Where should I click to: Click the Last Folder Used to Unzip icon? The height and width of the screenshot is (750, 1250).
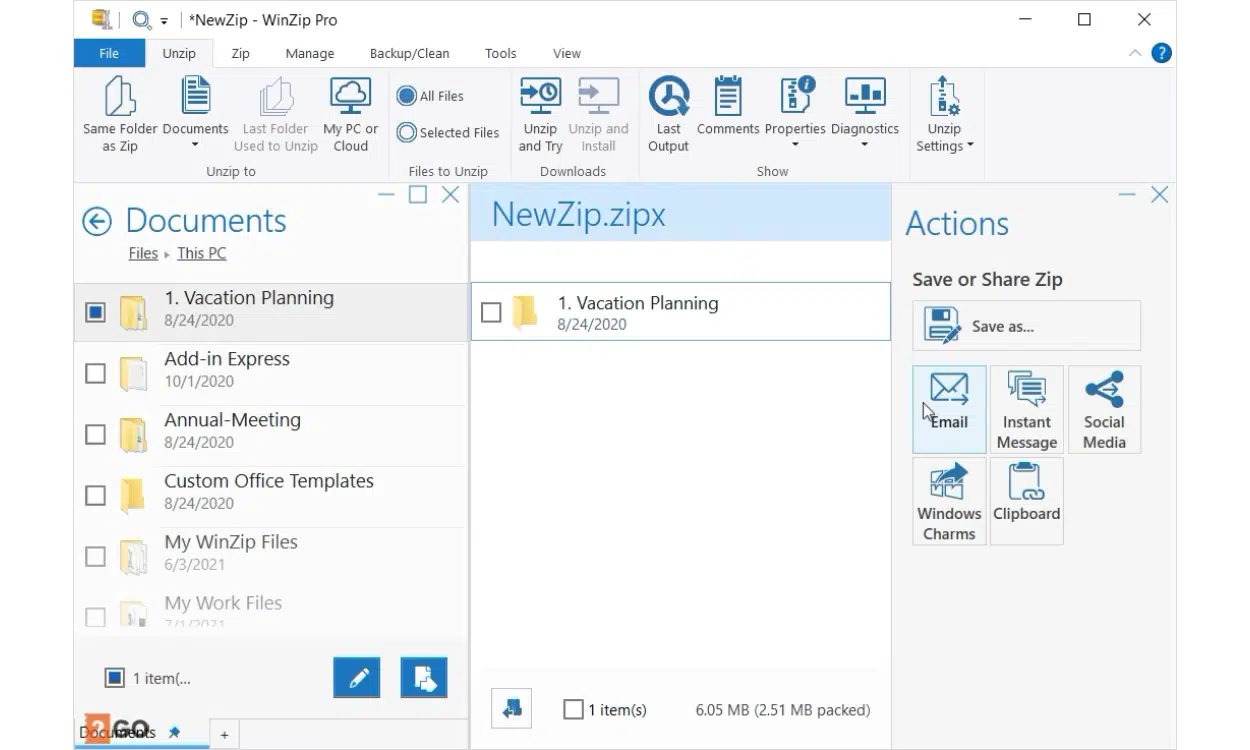(275, 96)
